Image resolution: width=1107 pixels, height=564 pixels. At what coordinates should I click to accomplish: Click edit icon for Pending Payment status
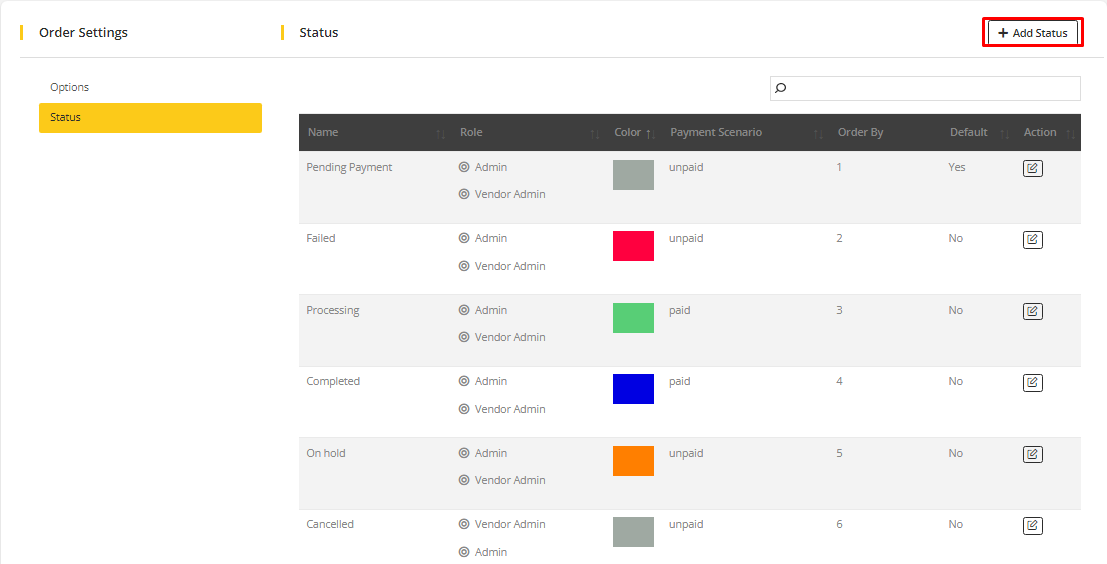tap(1032, 168)
